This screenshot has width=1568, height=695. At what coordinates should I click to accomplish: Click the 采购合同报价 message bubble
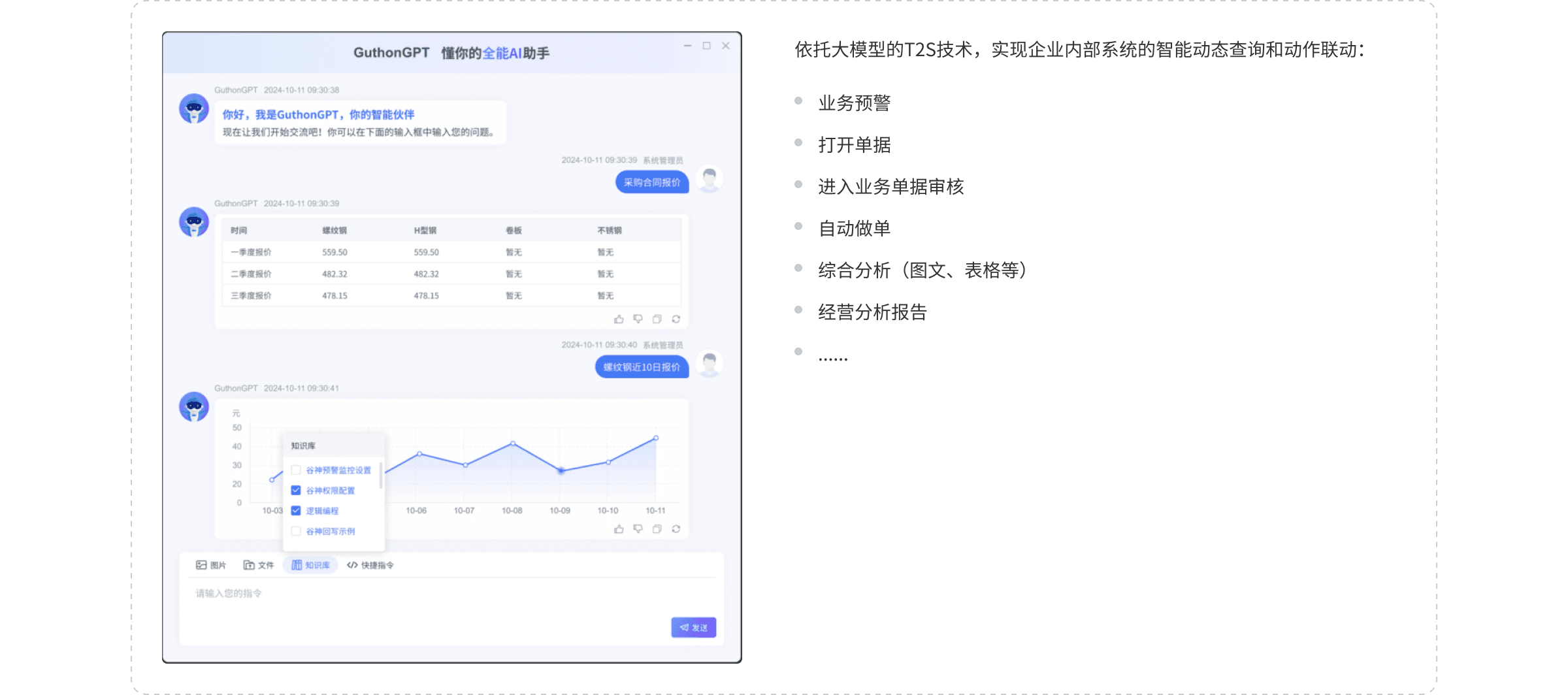(x=651, y=182)
